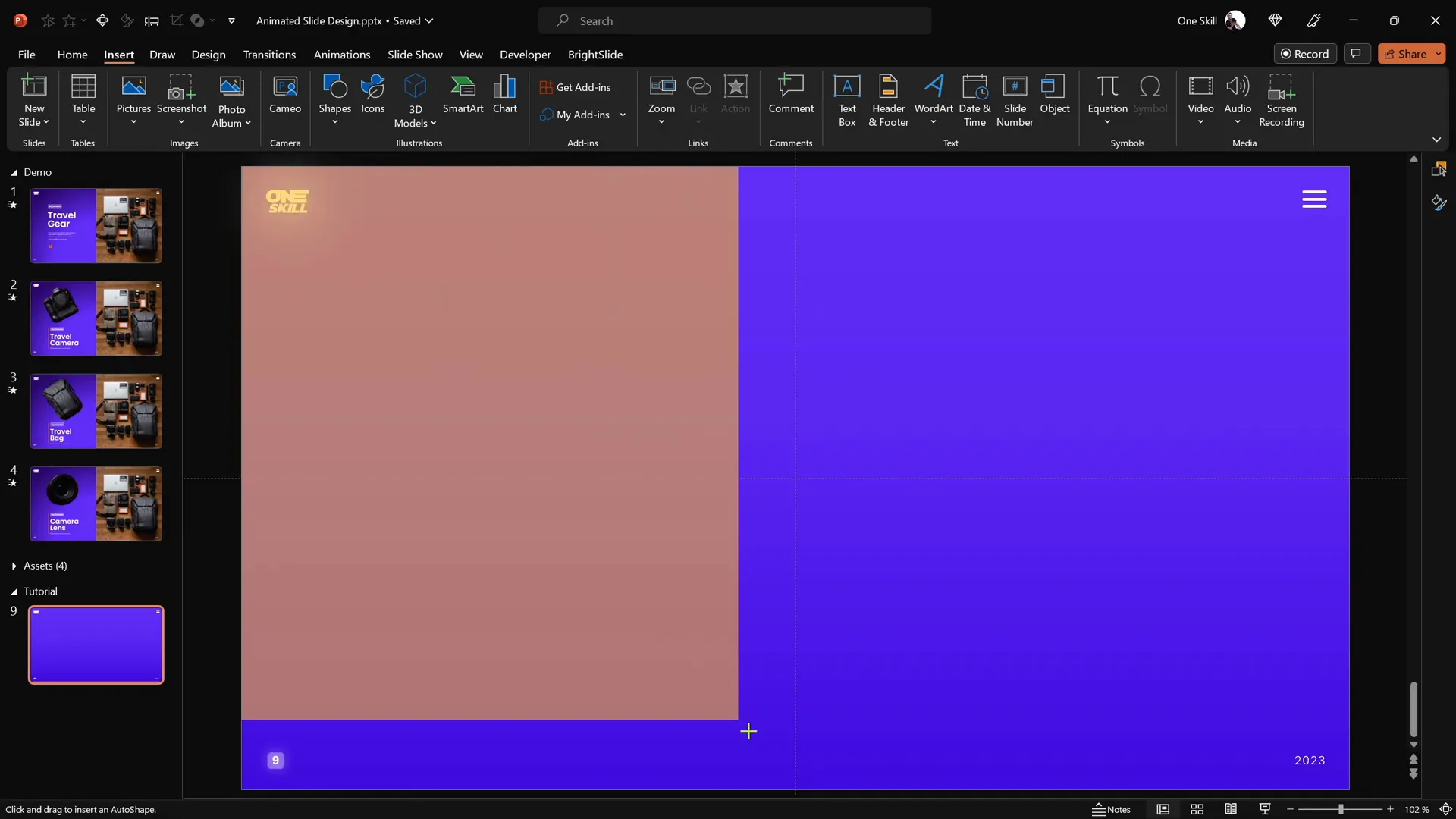Switch to Reading View
This screenshot has width=1456, height=819.
pyautogui.click(x=1231, y=809)
